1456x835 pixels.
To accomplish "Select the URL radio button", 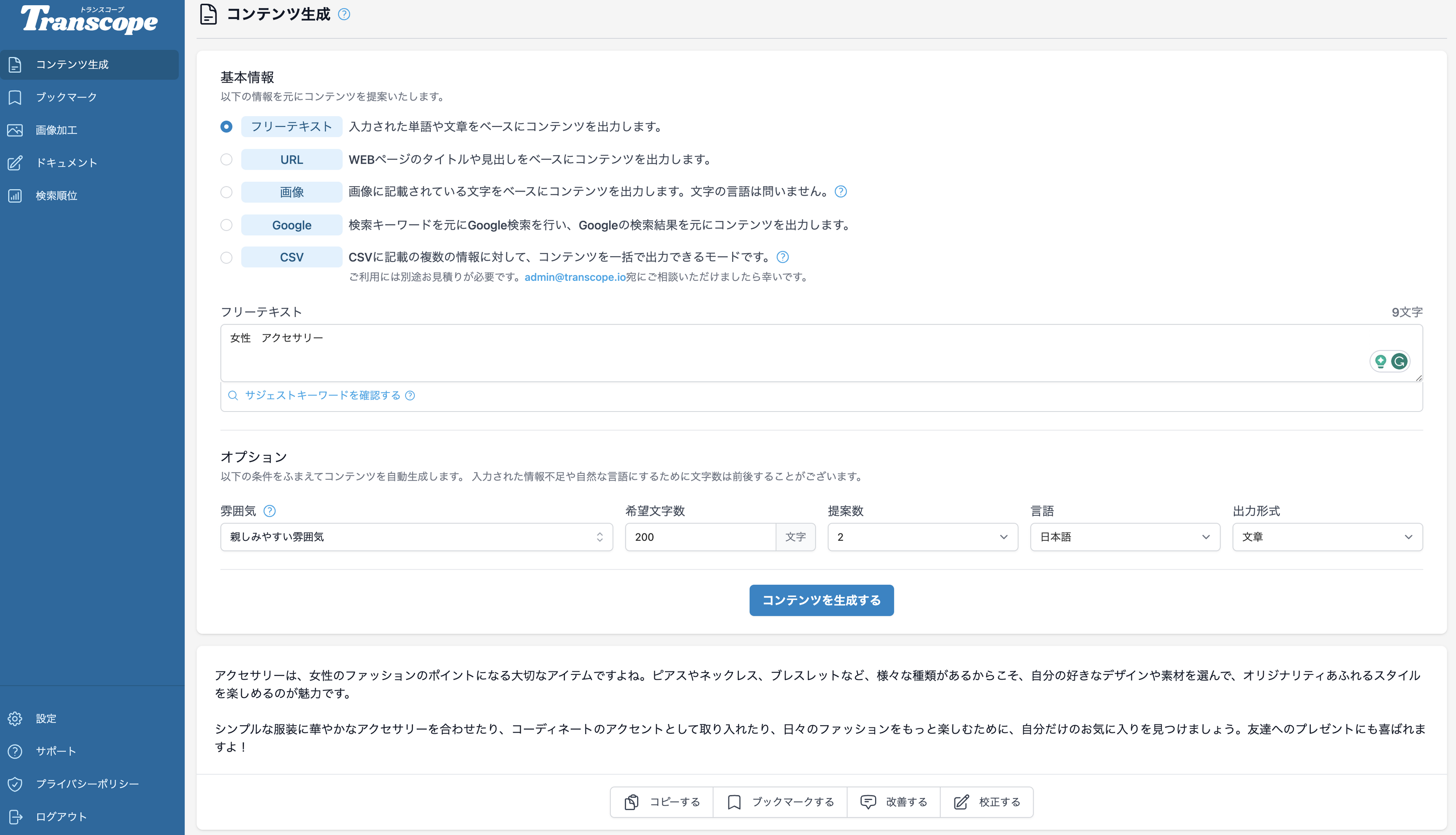I will pyautogui.click(x=226, y=159).
